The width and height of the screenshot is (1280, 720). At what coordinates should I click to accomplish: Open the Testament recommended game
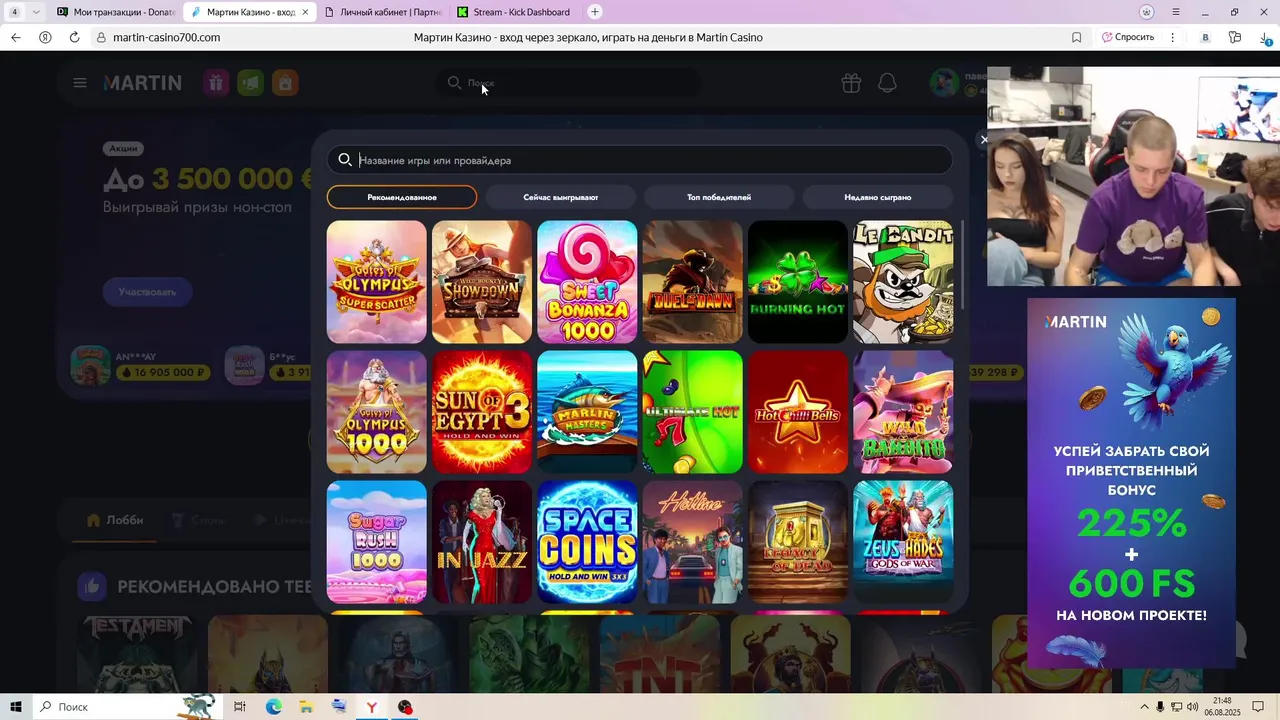pyautogui.click(x=137, y=654)
